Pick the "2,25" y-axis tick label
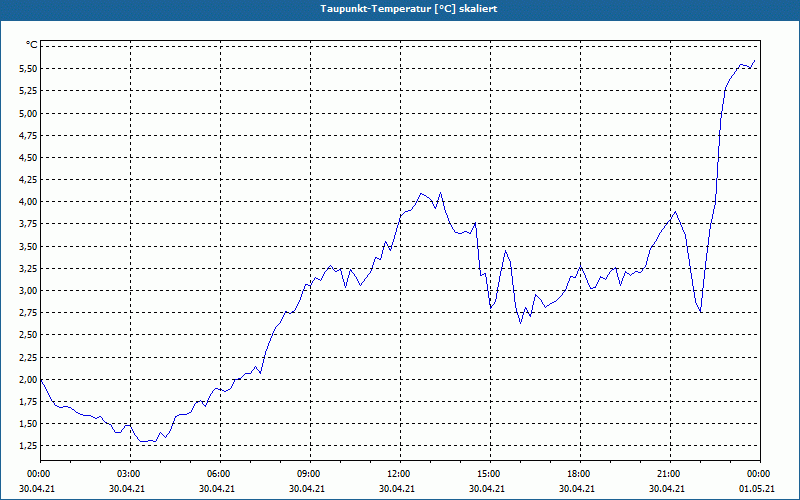Image resolution: width=800 pixels, height=500 pixels. (x=29, y=357)
